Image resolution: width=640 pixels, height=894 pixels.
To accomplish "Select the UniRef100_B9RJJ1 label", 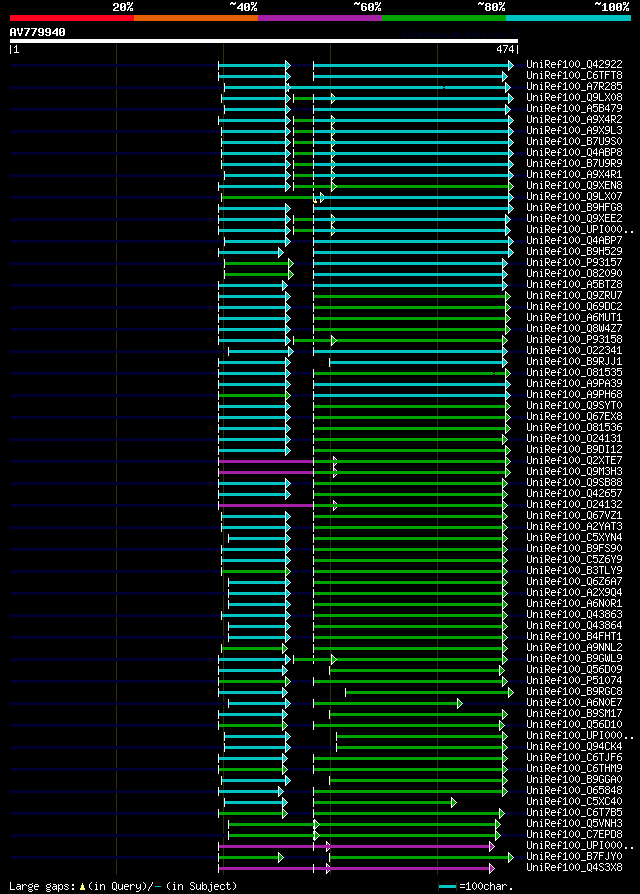I will tap(574, 362).
